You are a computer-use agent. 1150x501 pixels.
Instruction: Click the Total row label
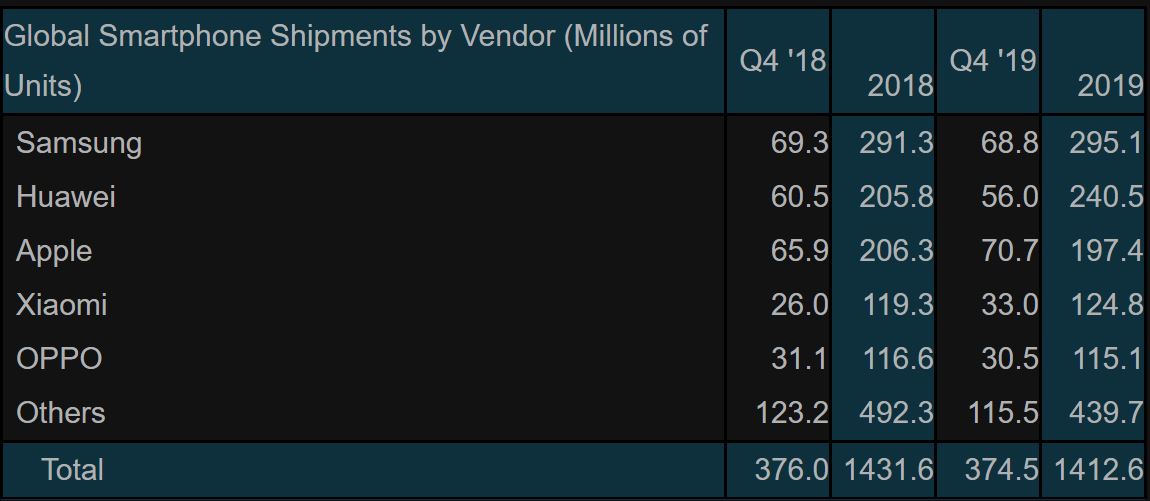[73, 469]
